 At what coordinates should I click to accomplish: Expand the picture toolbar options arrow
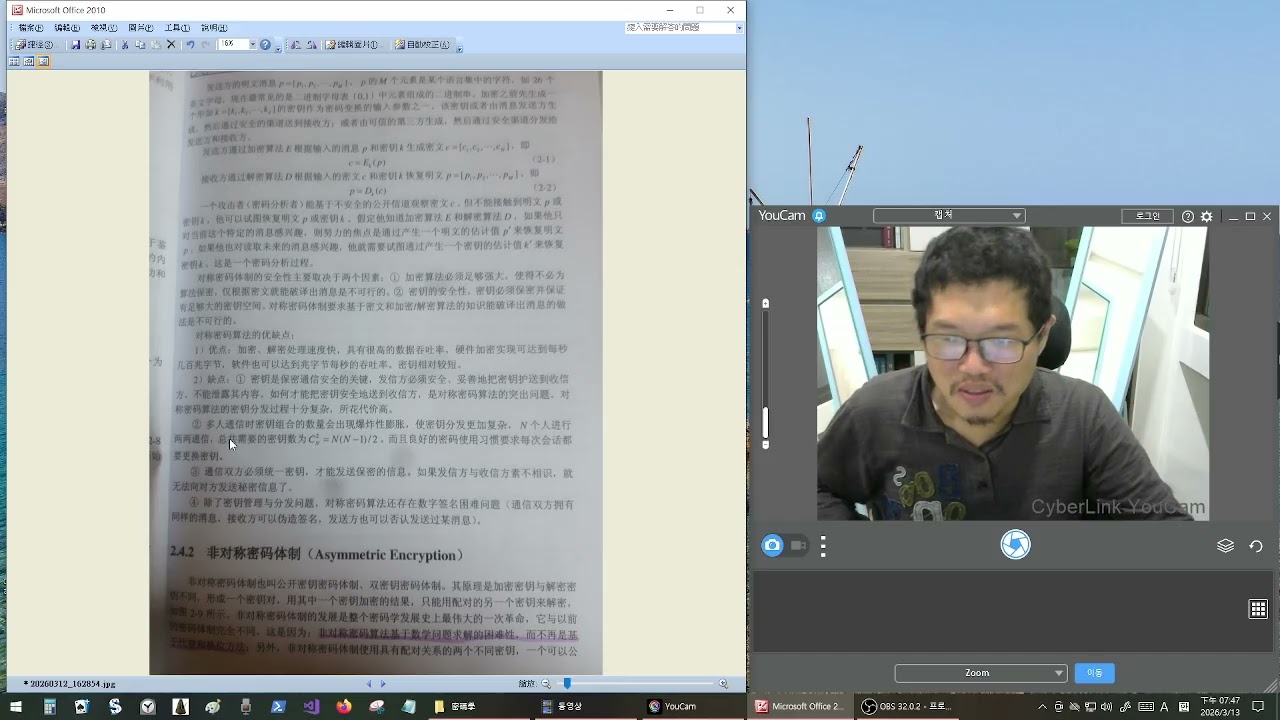pyautogui.click(x=459, y=47)
